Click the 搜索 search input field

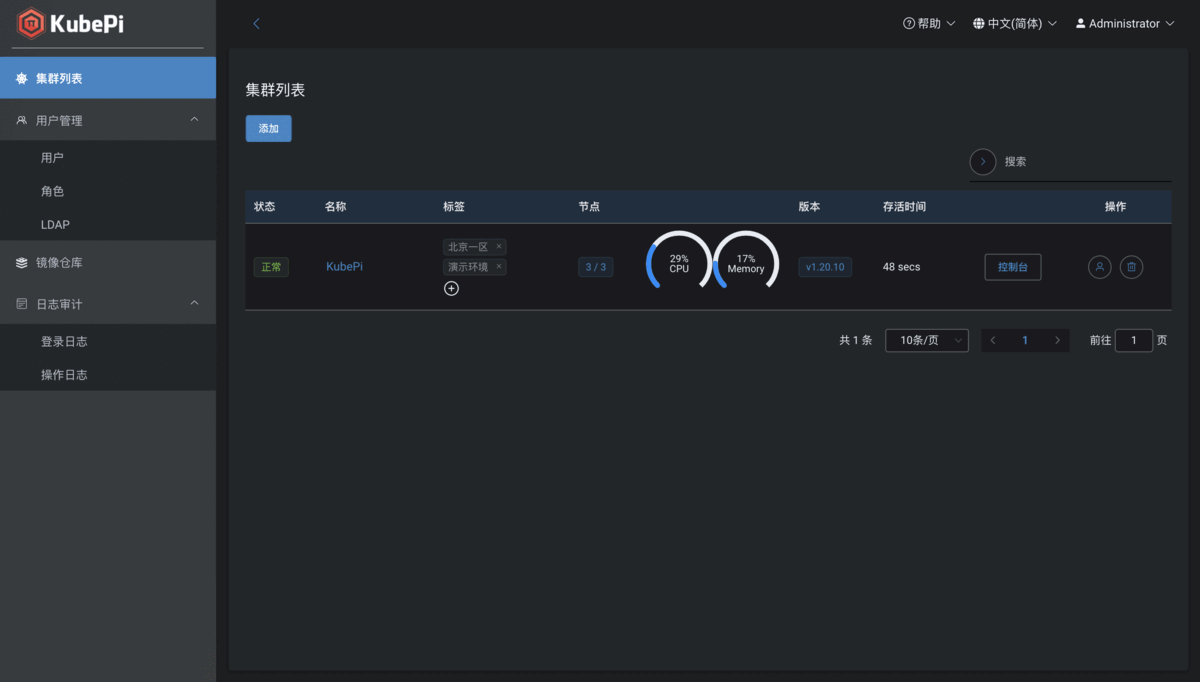pos(1085,161)
